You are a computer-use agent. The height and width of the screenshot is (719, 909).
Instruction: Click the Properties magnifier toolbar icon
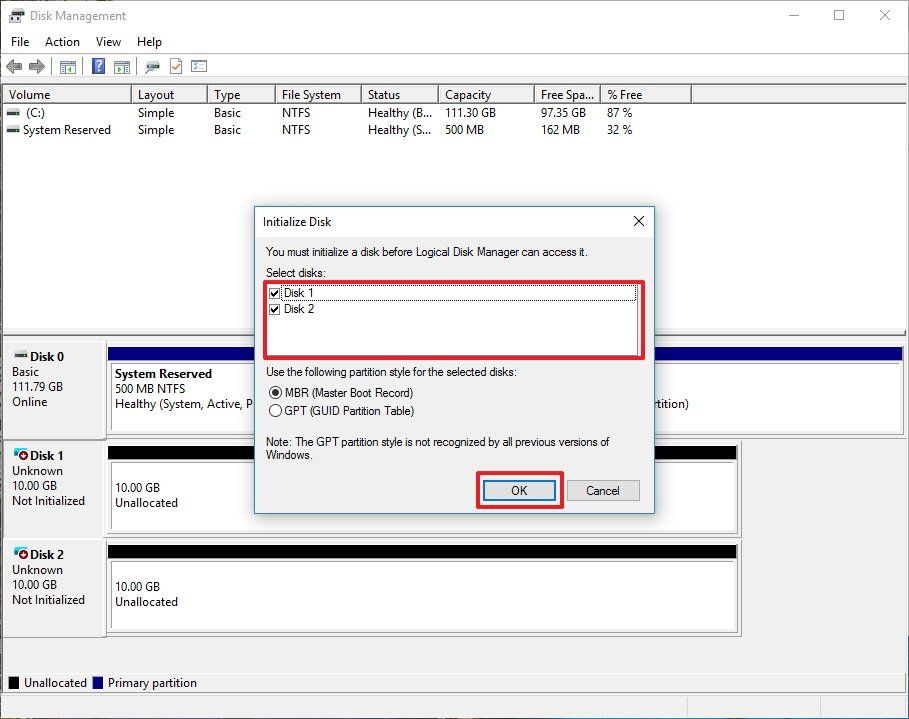point(151,66)
